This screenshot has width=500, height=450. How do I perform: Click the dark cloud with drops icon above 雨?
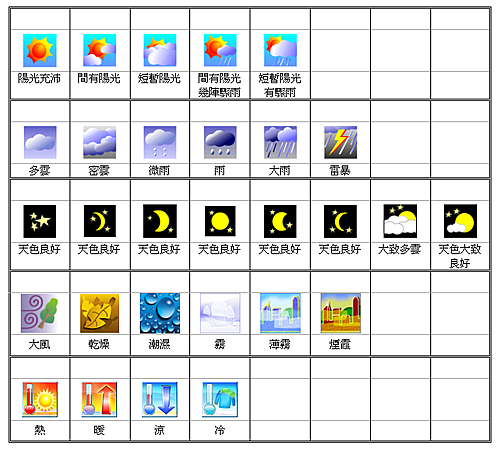(x=220, y=142)
